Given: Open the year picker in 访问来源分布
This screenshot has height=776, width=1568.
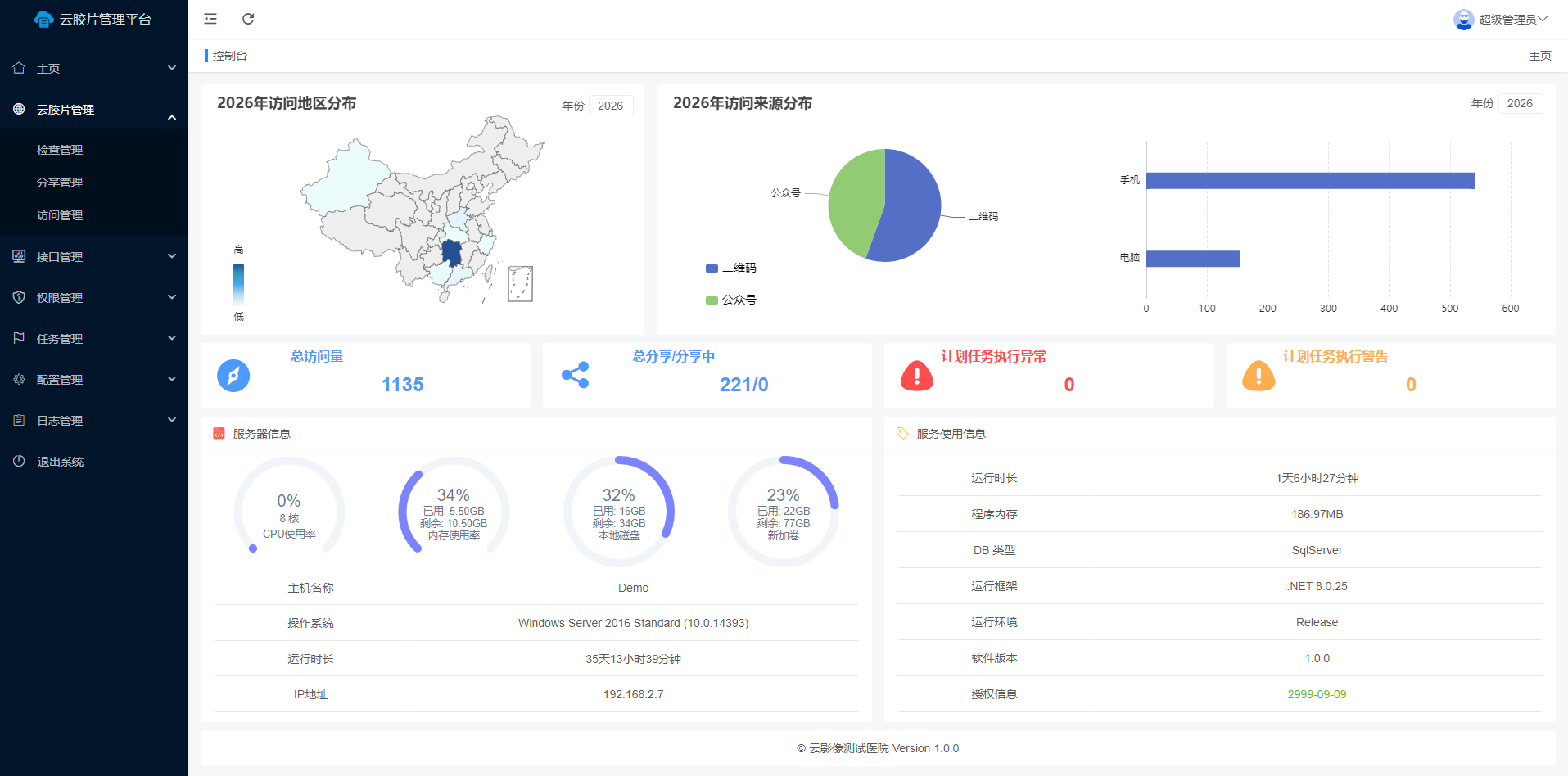Looking at the screenshot, I should (1521, 103).
